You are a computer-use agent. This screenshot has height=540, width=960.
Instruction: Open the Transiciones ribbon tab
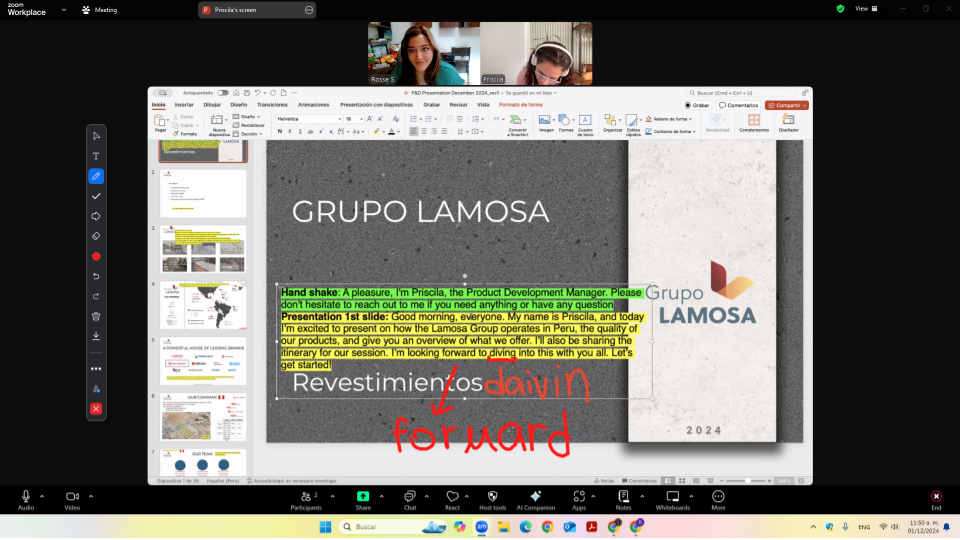pyautogui.click(x=272, y=105)
